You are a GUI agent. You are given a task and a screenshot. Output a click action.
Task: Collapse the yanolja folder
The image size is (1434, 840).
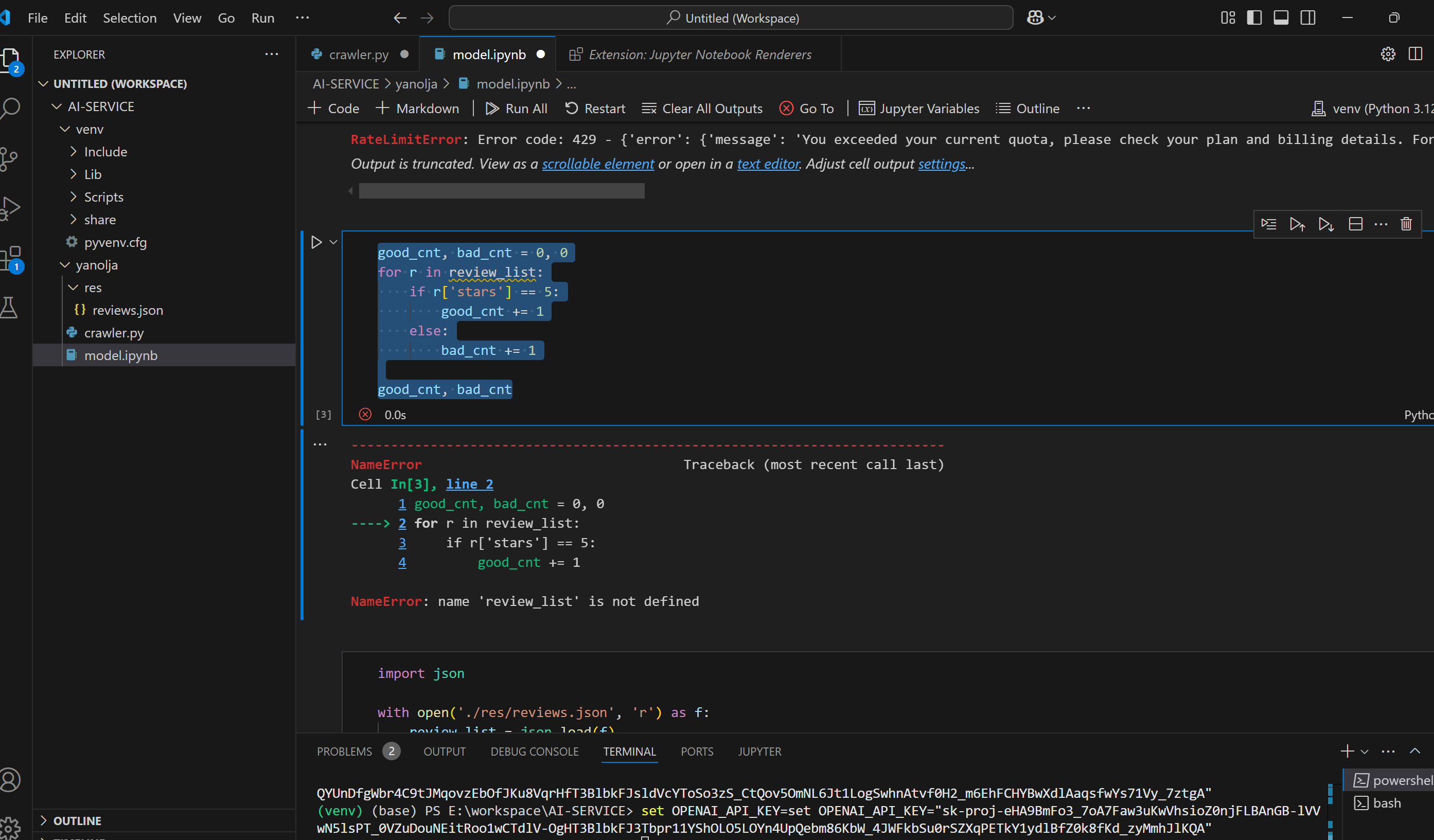click(x=65, y=265)
